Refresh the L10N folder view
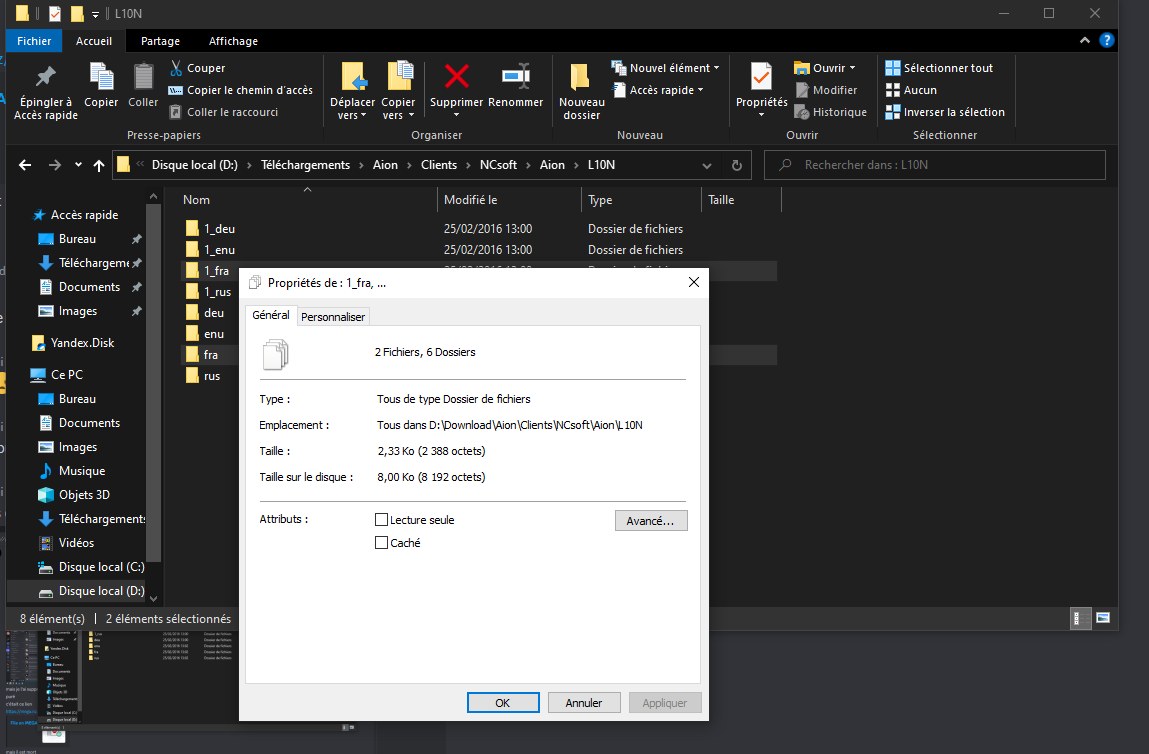1149x754 pixels. tap(736, 166)
